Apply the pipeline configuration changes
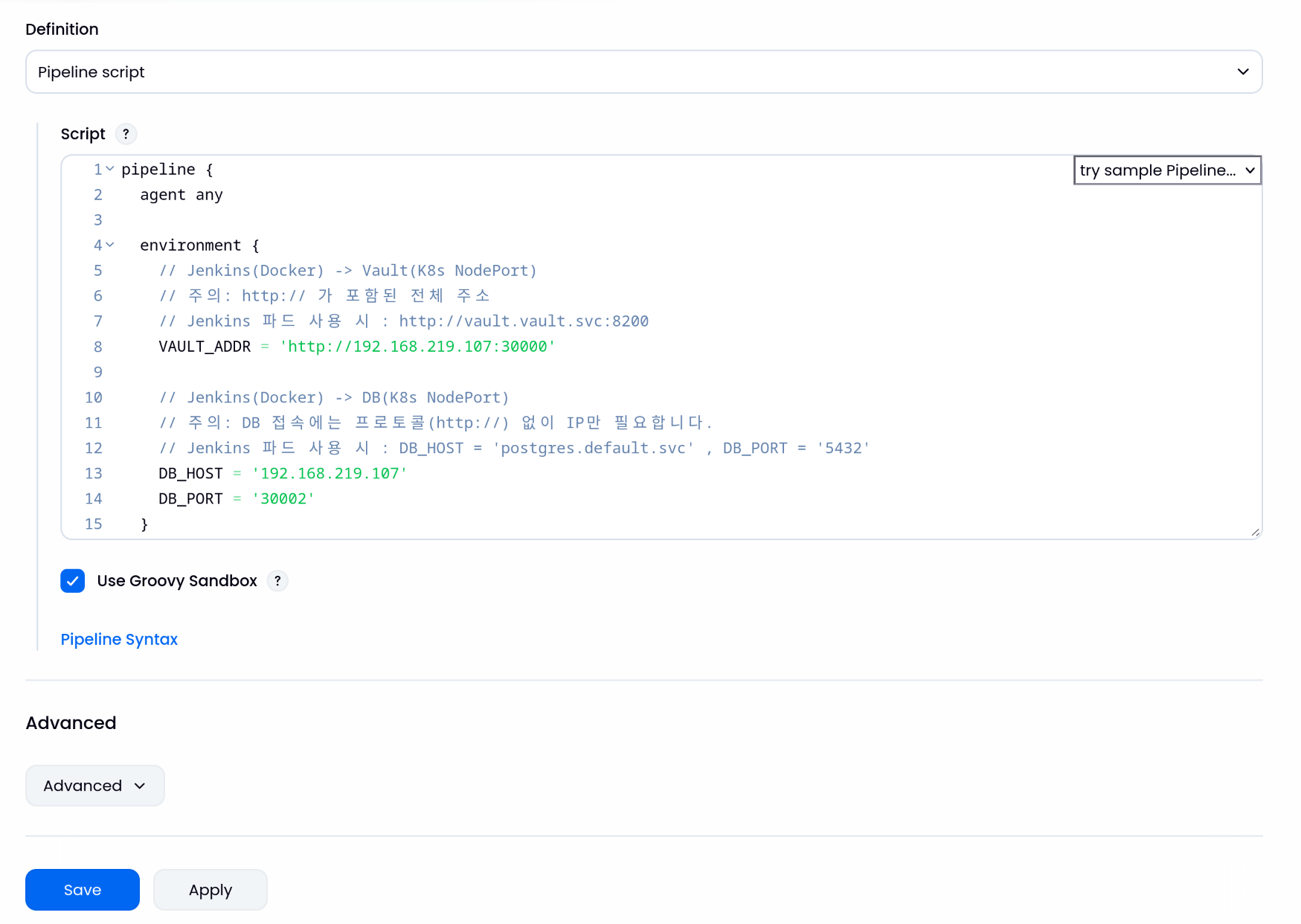This screenshot has height=924, width=1301. [211, 890]
